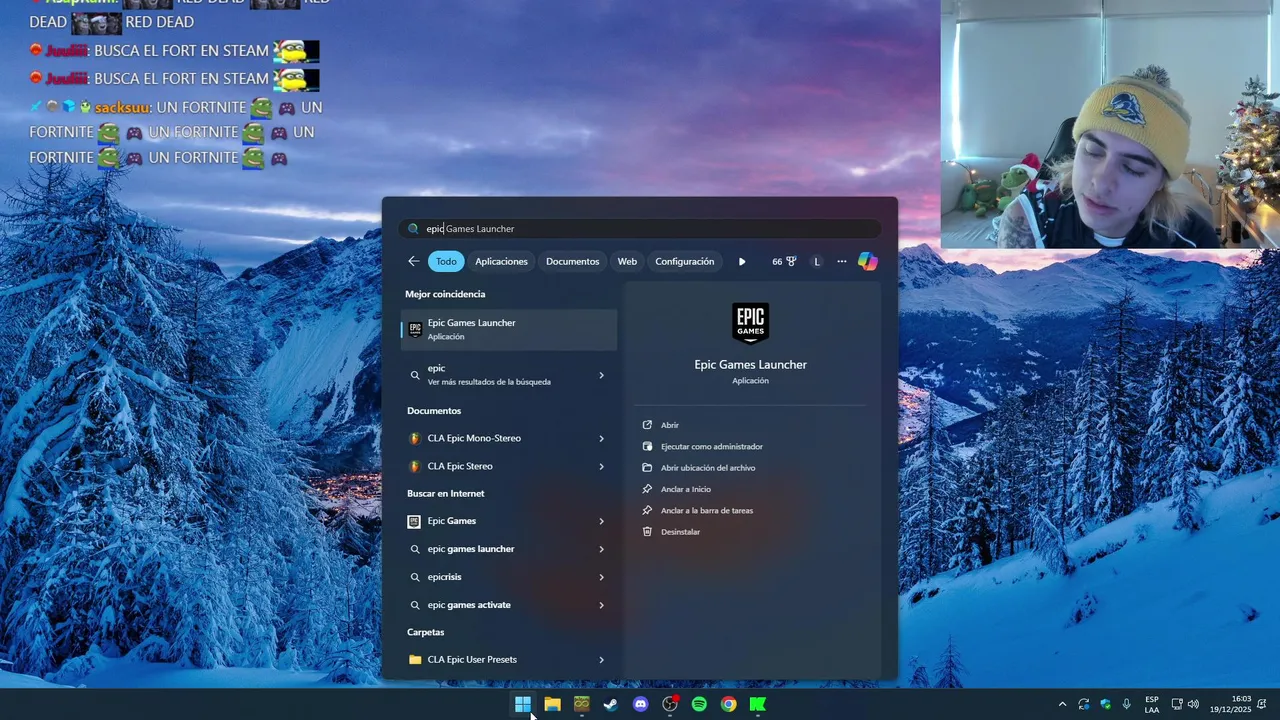Screen dimensions: 1280x720
Task: Expand the arrow for 'epic games activate'
Action: [601, 605]
